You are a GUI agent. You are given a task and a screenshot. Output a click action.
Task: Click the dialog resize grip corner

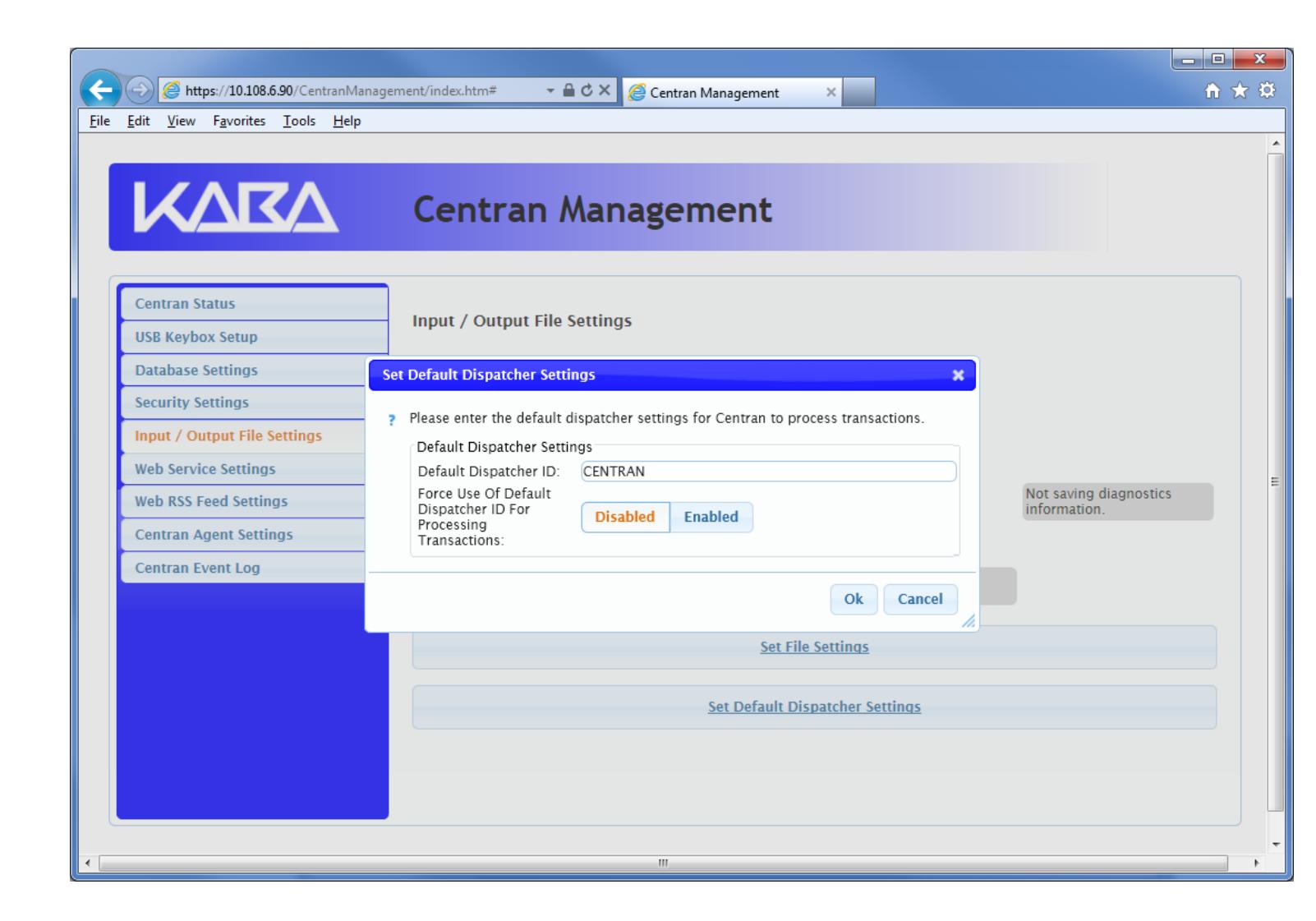(x=969, y=622)
